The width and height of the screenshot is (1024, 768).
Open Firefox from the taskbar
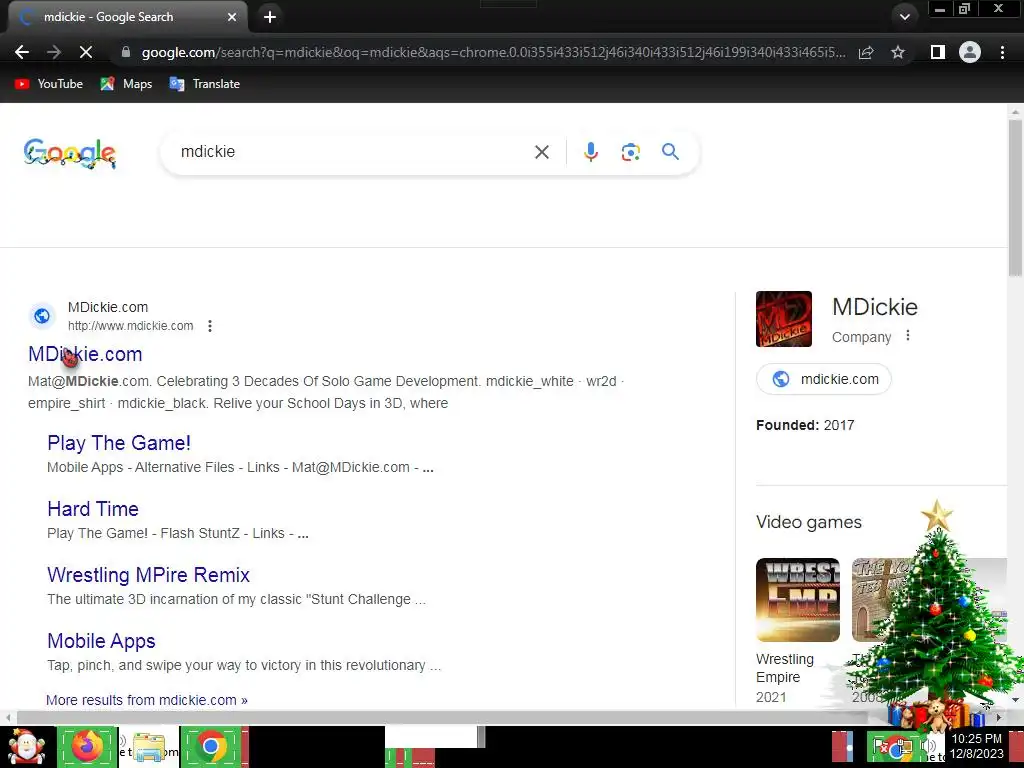tap(87, 746)
